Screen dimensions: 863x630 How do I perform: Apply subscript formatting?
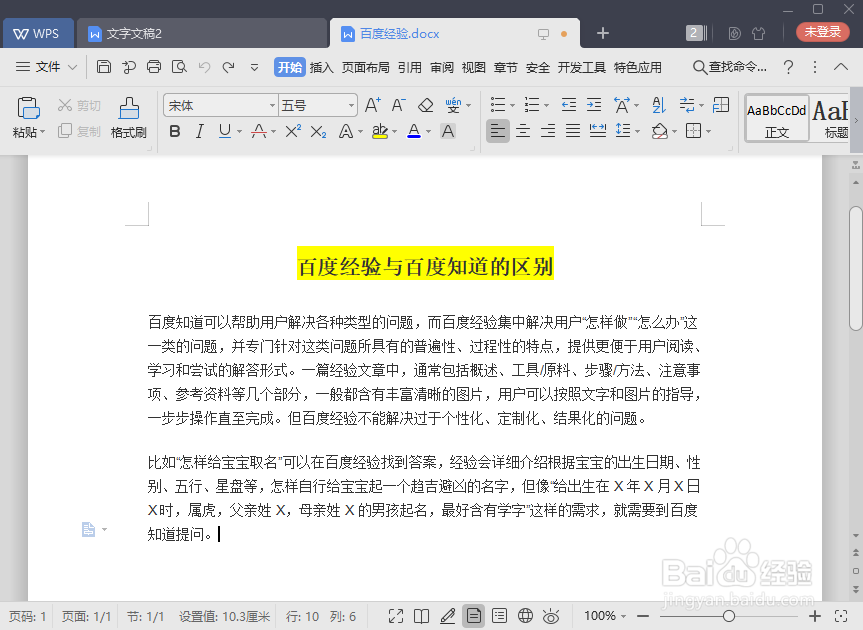coord(318,132)
